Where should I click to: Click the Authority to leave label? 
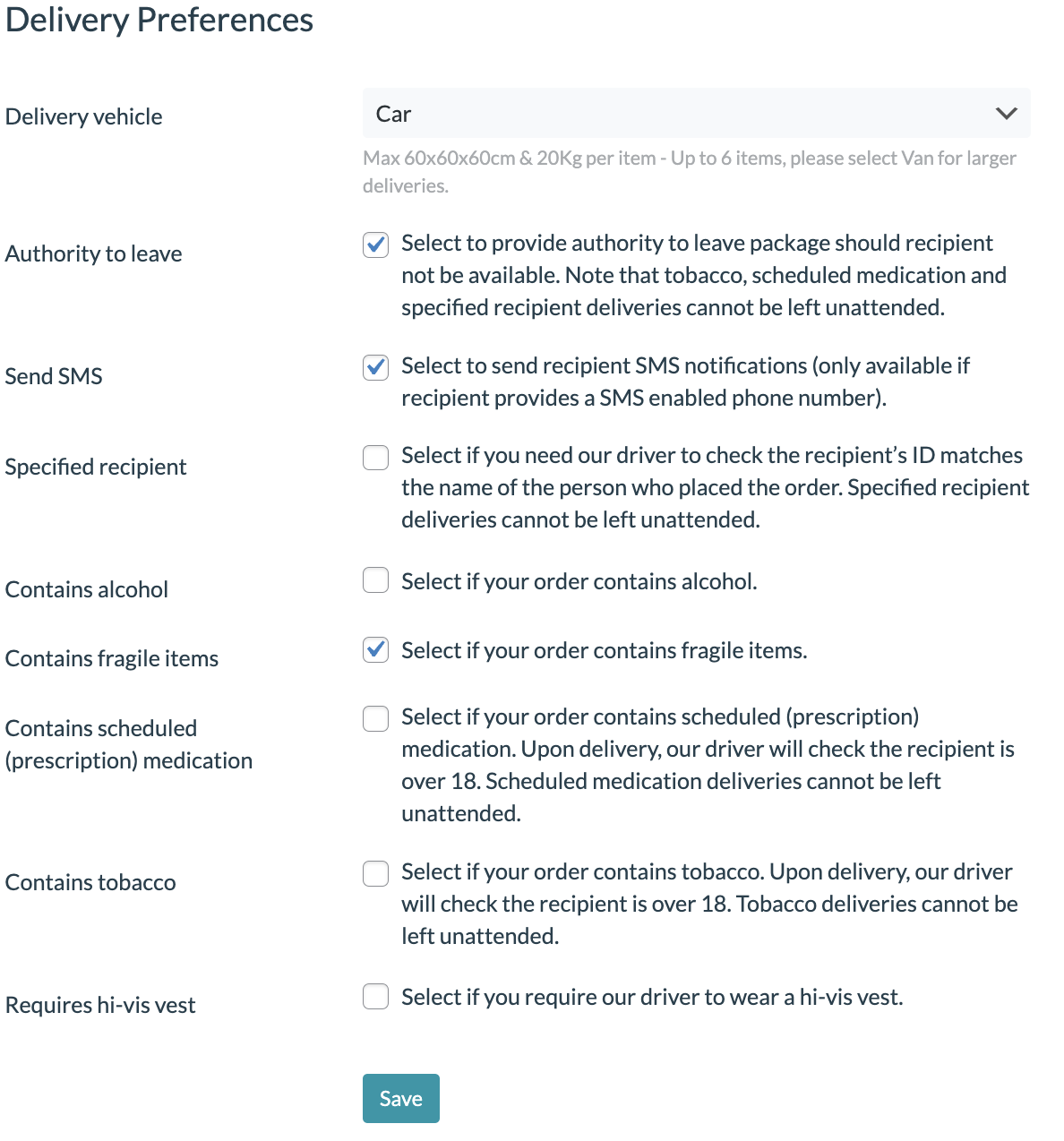tap(93, 254)
